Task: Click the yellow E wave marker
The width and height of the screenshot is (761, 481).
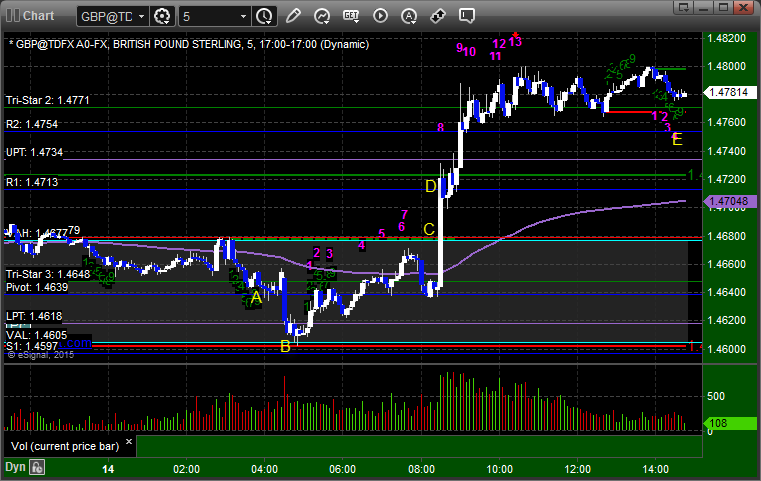Action: pyautogui.click(x=678, y=140)
